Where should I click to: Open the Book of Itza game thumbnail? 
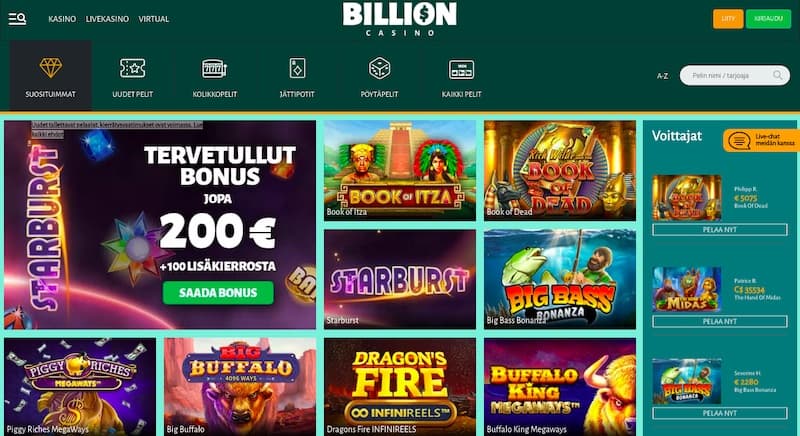[400, 170]
